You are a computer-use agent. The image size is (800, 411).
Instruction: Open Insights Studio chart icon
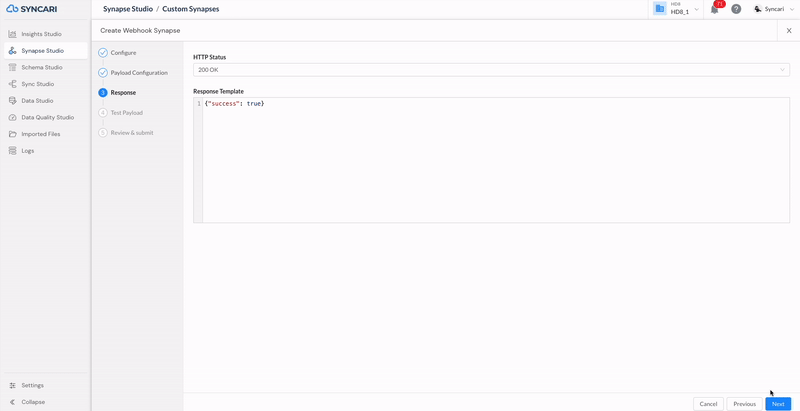[13, 34]
